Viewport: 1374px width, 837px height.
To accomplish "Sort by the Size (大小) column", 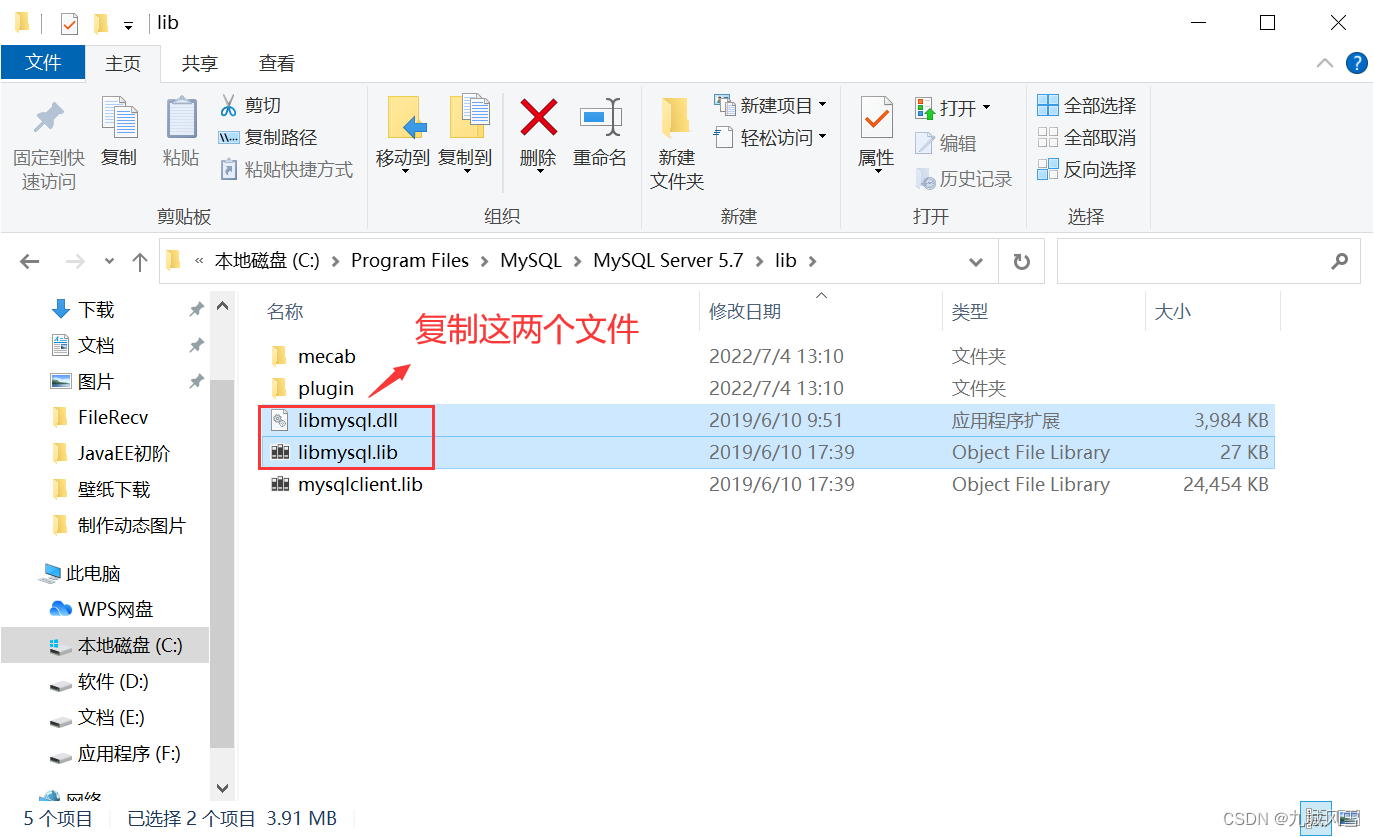I will pos(1173,312).
